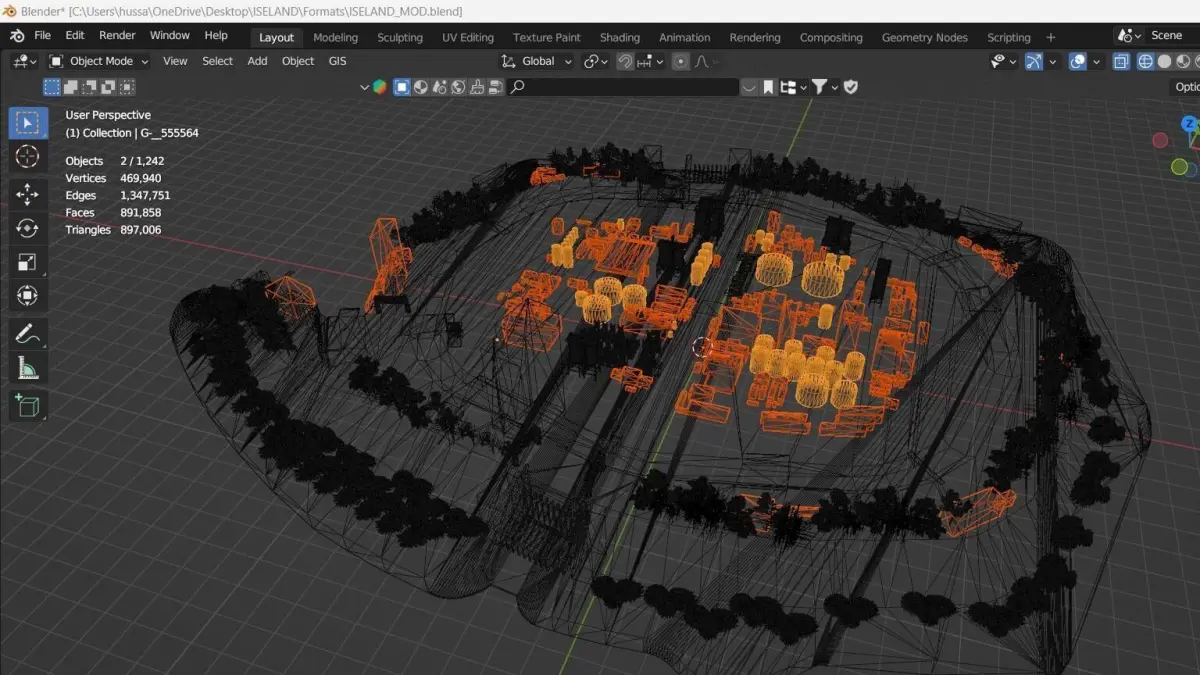Screen dimensions: 1200x675
Task: Open the editor type dropdown
Action: 24,61
